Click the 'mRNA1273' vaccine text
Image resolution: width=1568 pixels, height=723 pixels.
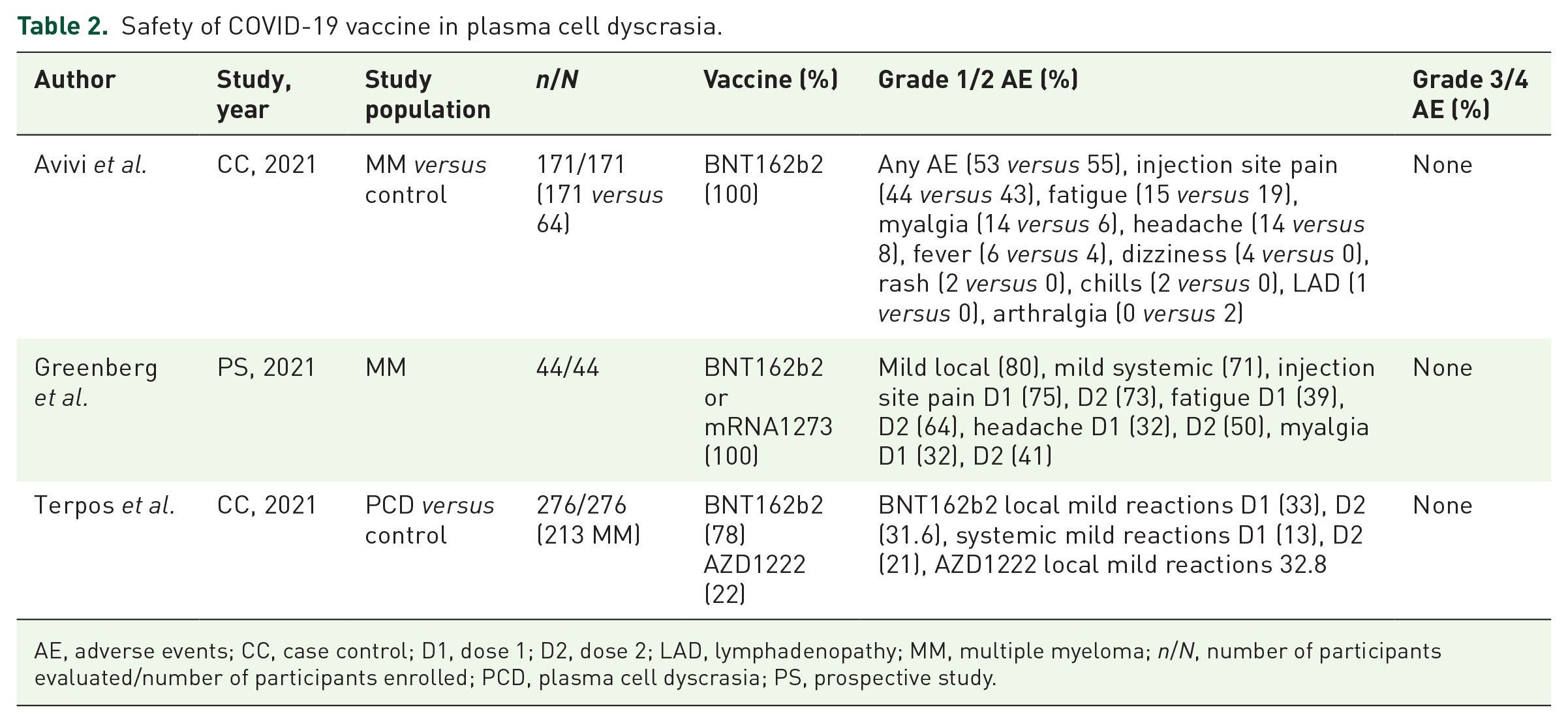[x=768, y=427]
